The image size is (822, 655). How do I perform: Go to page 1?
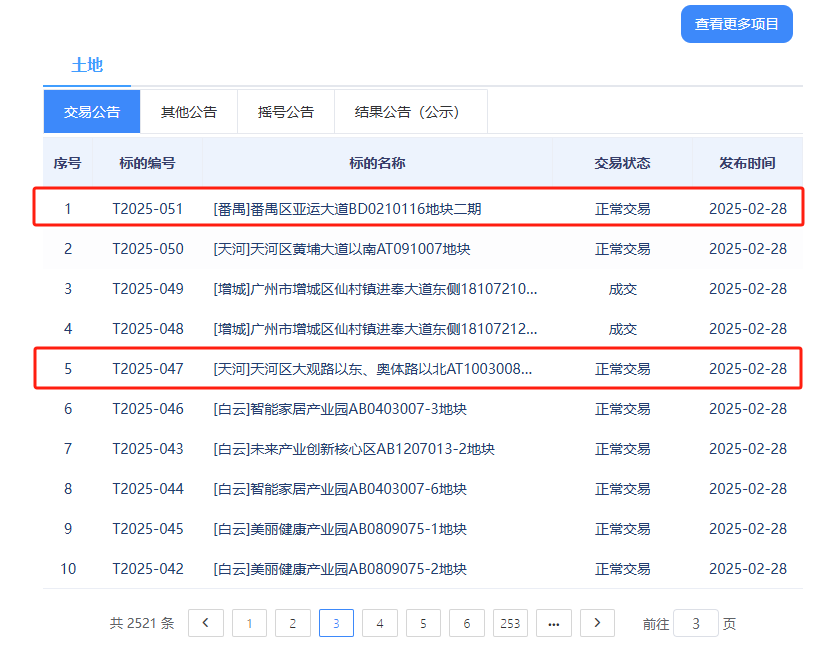click(249, 622)
